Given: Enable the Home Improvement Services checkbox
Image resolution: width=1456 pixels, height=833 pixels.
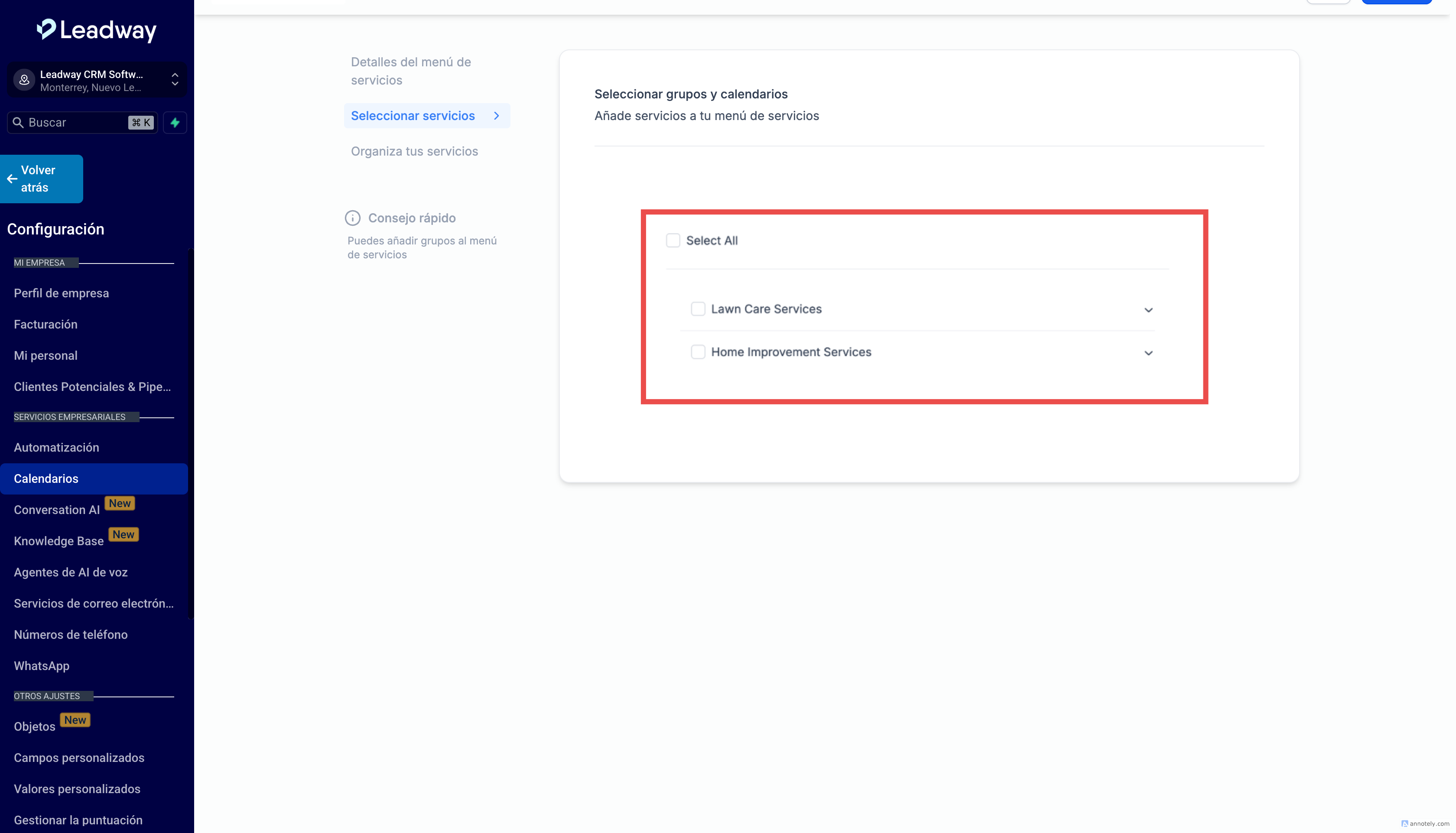Looking at the screenshot, I should click(x=698, y=352).
